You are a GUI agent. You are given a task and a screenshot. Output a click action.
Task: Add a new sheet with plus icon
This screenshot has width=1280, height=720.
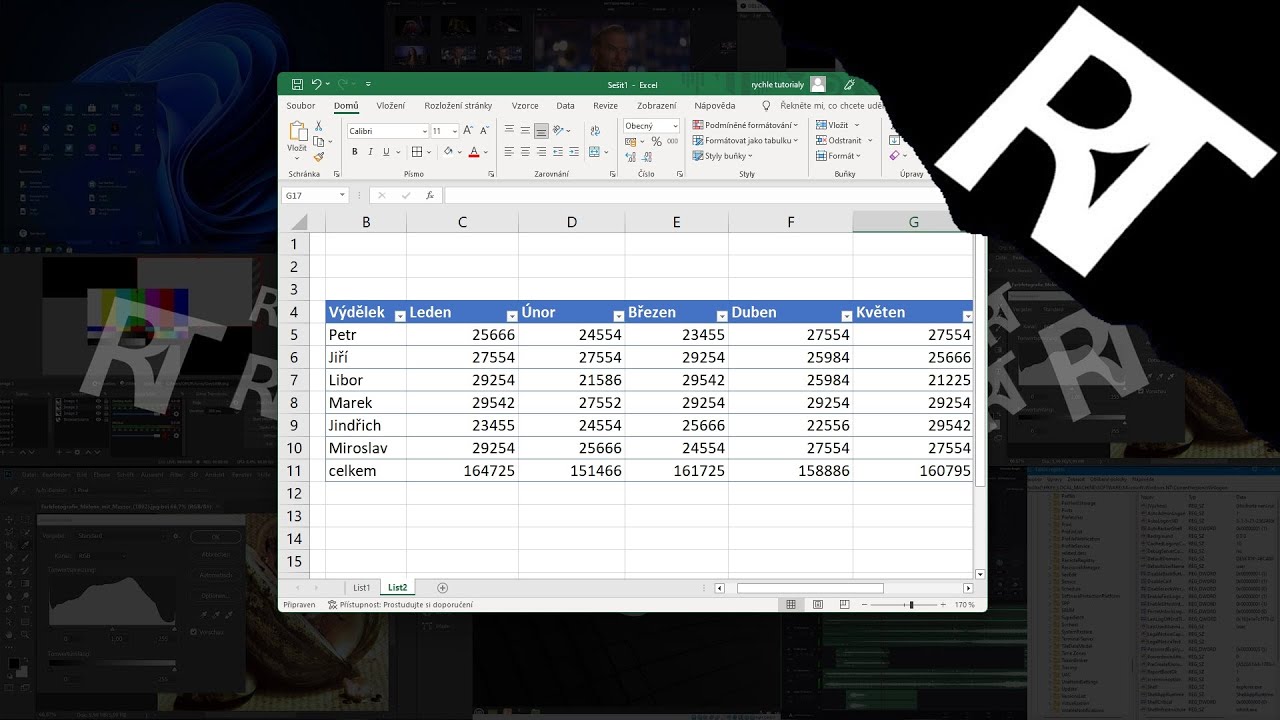[442, 588]
